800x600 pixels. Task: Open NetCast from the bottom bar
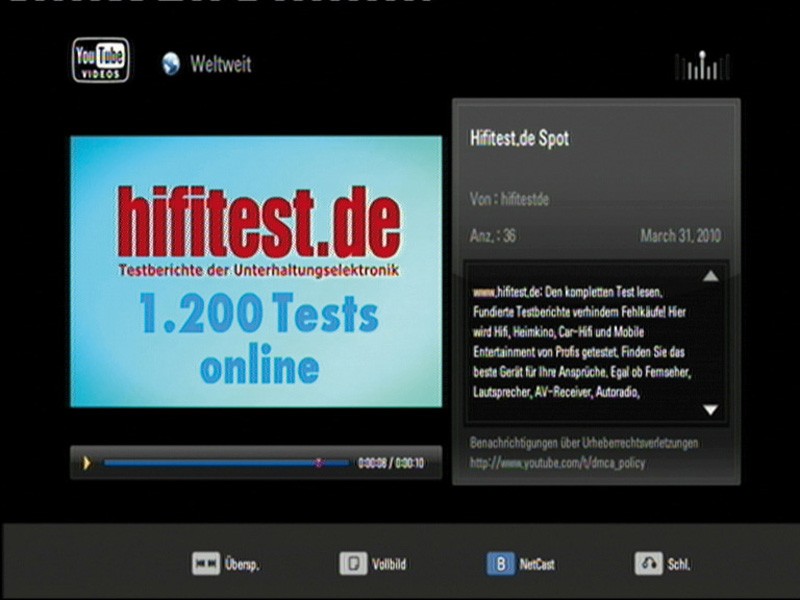(x=537, y=564)
